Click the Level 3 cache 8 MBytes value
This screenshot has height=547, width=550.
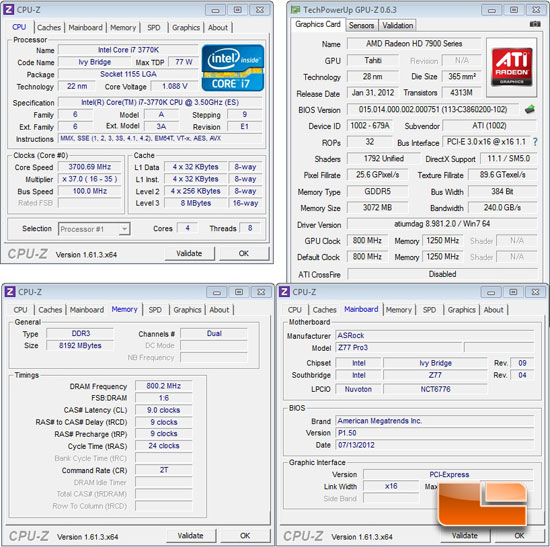click(x=195, y=203)
